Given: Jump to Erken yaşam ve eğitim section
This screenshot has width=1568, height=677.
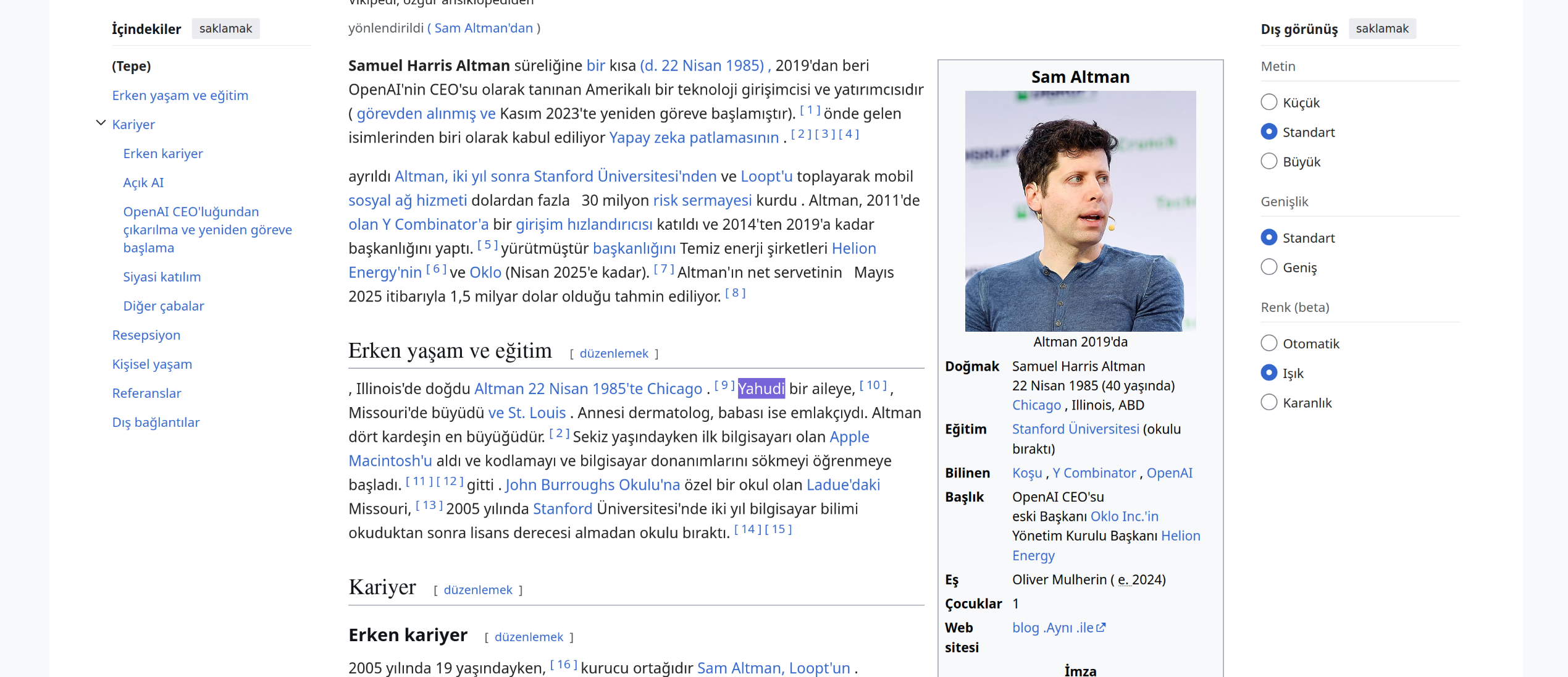Looking at the screenshot, I should tap(180, 95).
